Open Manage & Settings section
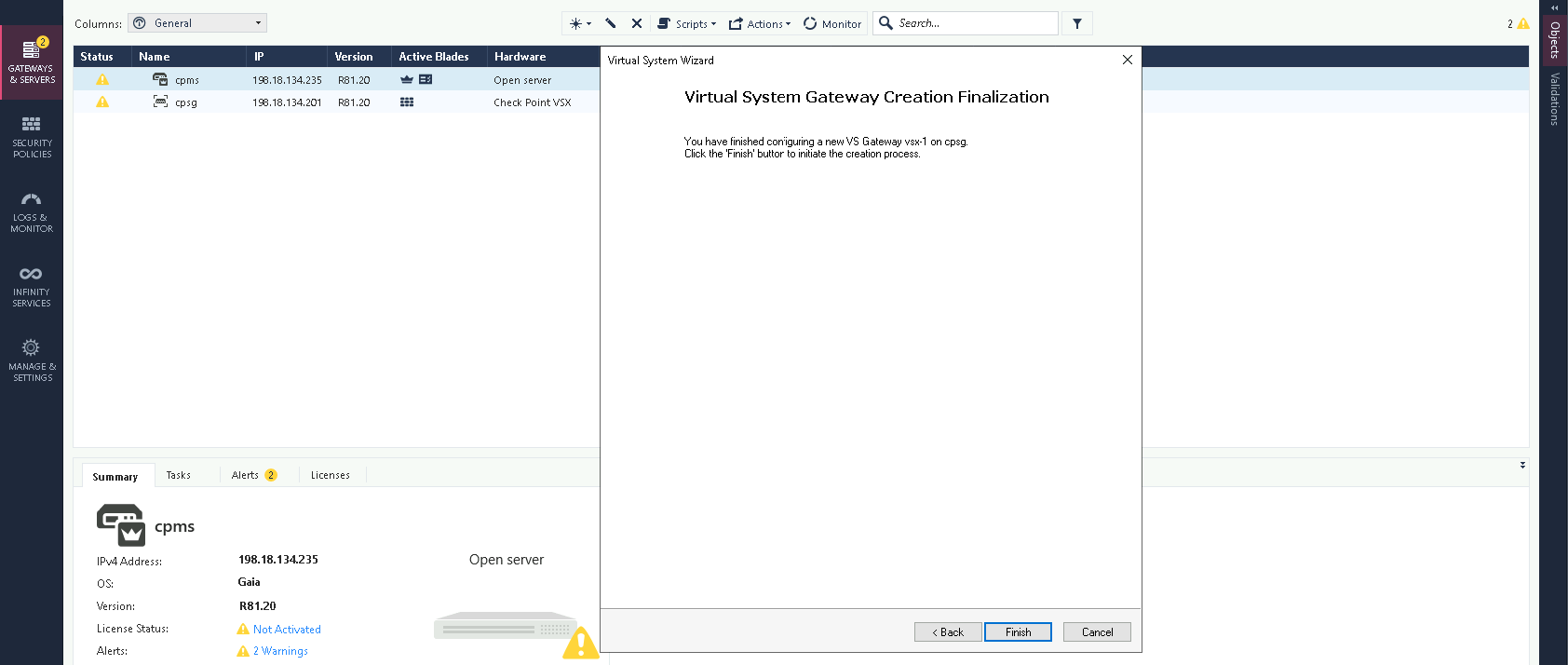 [x=32, y=360]
